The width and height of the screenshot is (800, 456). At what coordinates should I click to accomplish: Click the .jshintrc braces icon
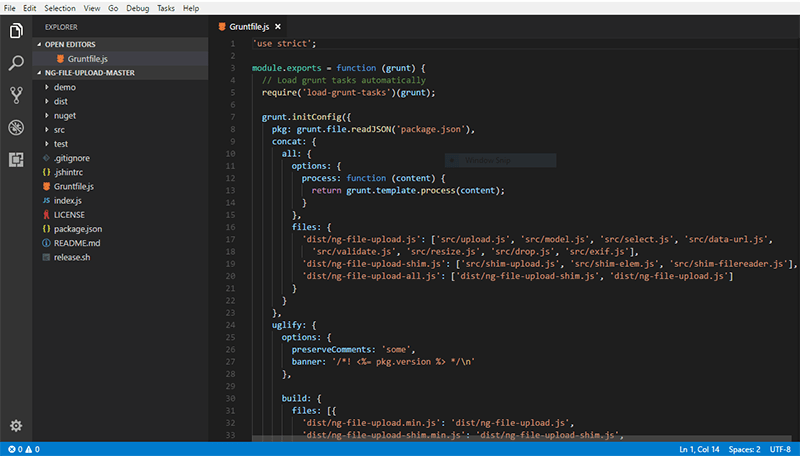(x=46, y=172)
